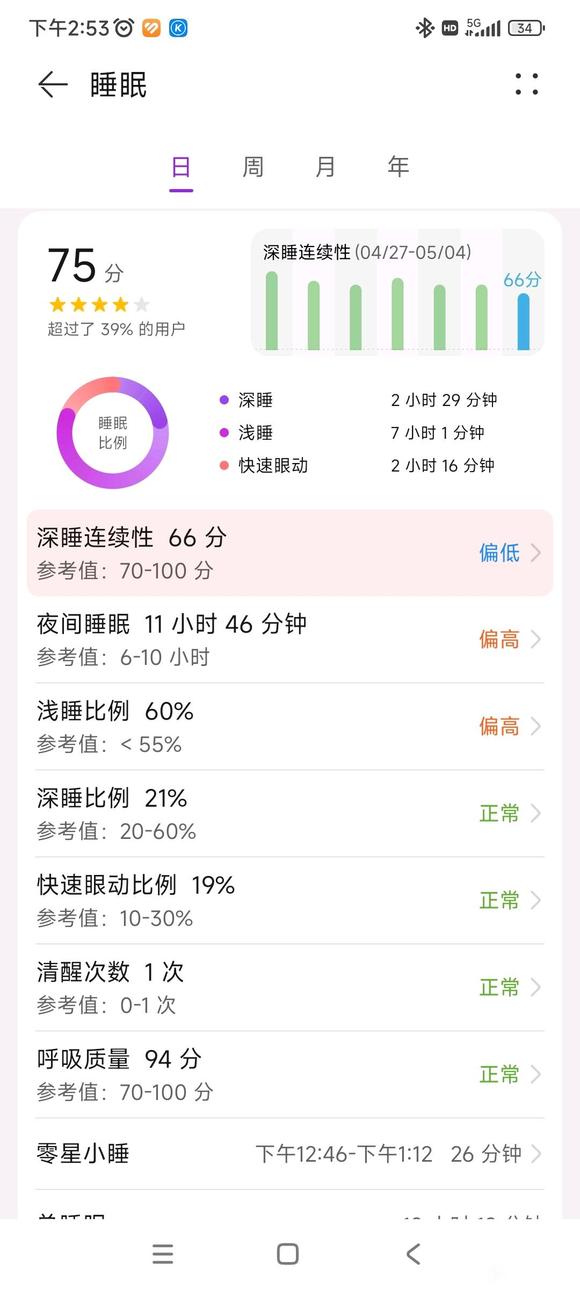The height and width of the screenshot is (1289, 580).
Task: Select the 月 tab
Action: [325, 167]
